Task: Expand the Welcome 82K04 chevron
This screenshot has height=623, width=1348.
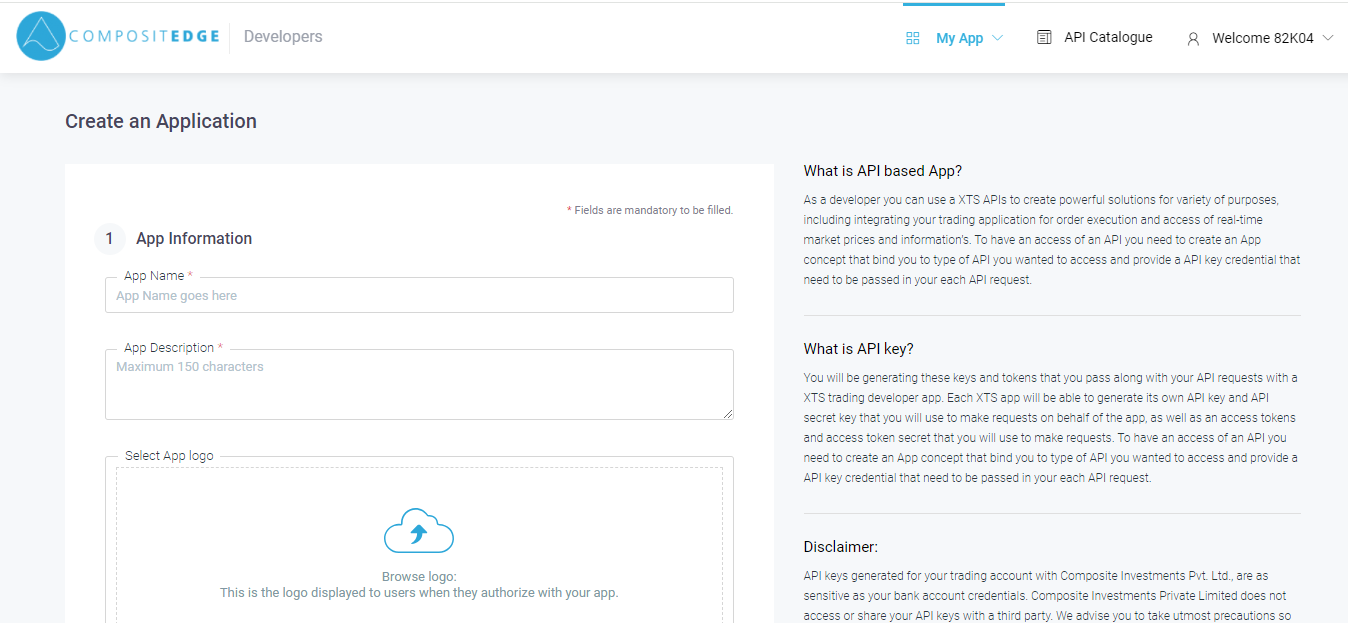Action: [1328, 38]
